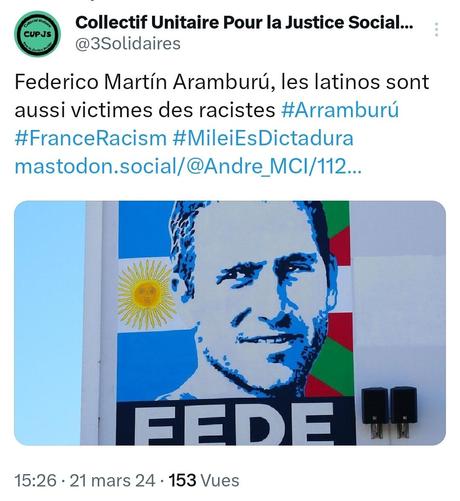Click the 'aussi victimes des racistes' tweet text

pyautogui.click(x=145, y=110)
